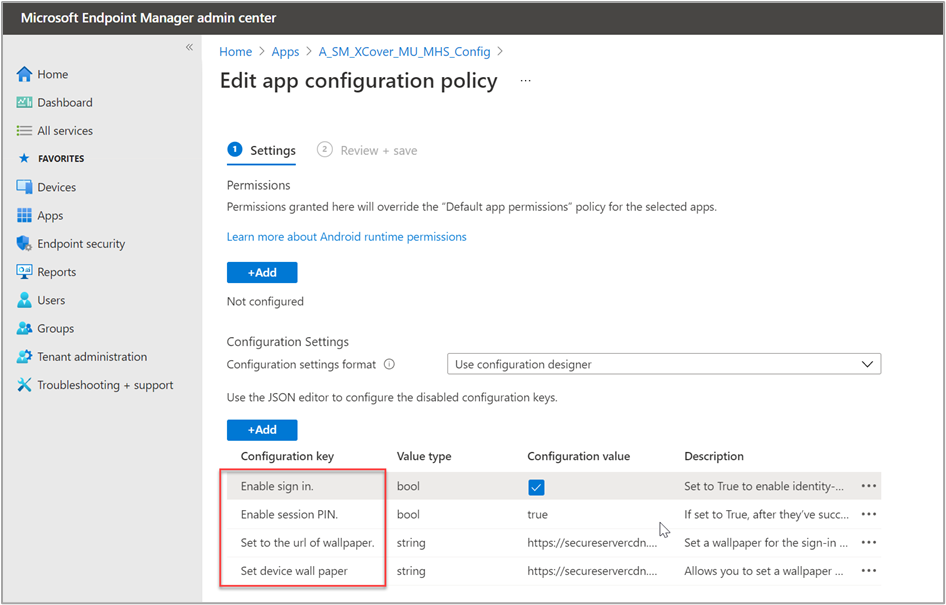
Task: Open the Apps grid icon
Action: click(x=25, y=216)
